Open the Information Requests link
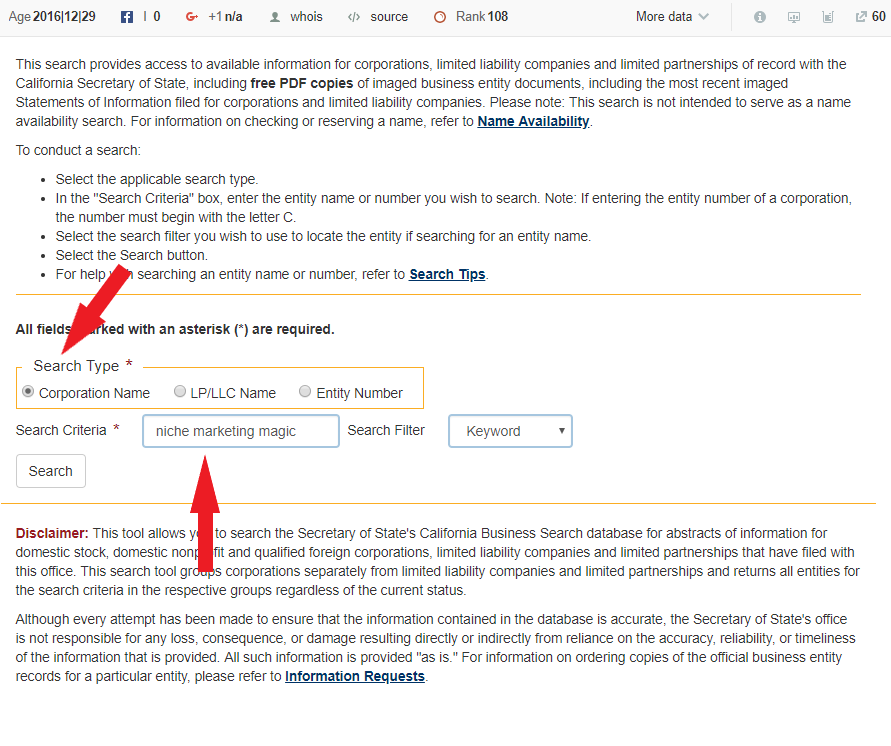Image resolution: width=891 pixels, height=746 pixels. [x=354, y=676]
